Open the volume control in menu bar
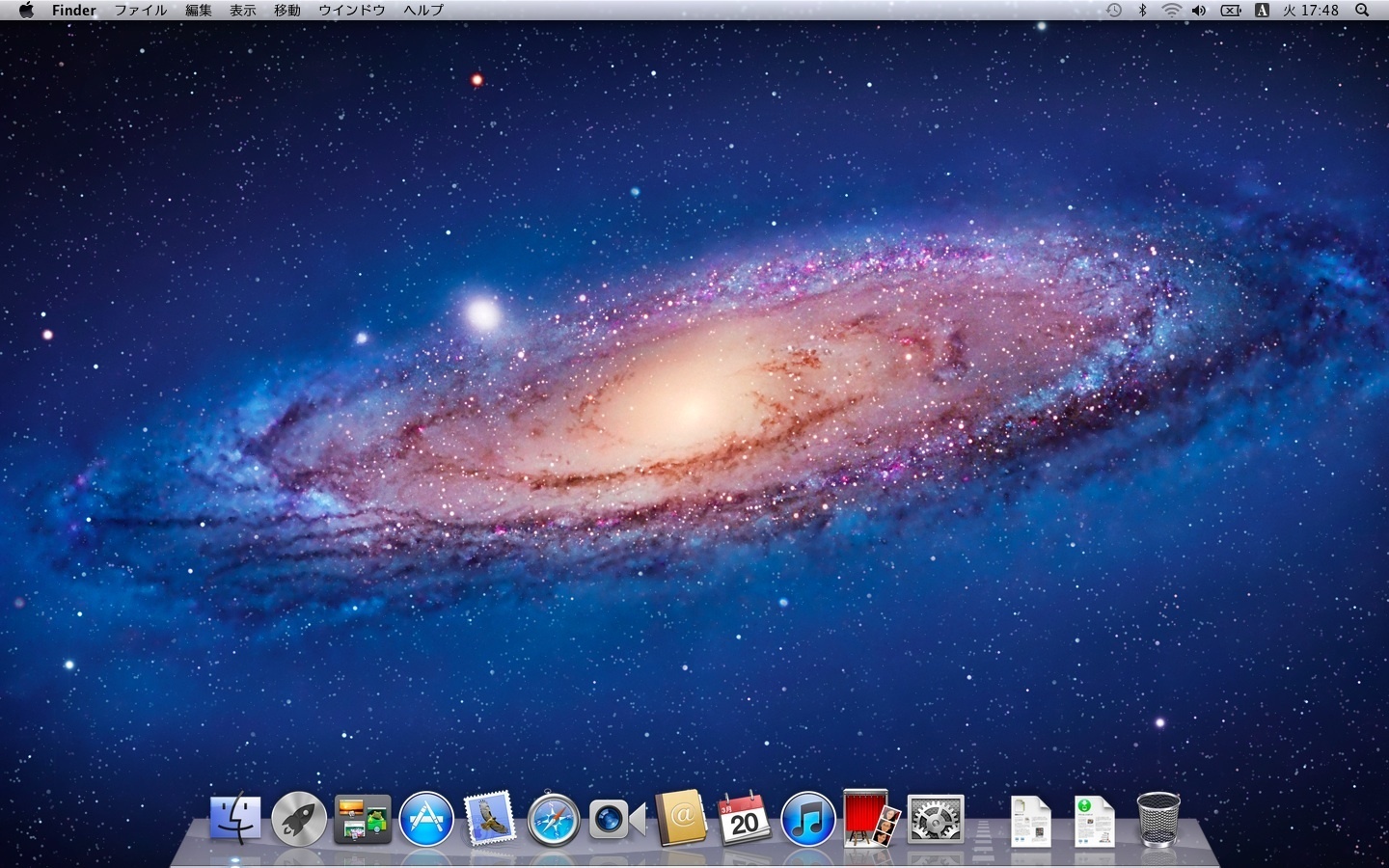This screenshot has height=868, width=1389. click(1199, 11)
